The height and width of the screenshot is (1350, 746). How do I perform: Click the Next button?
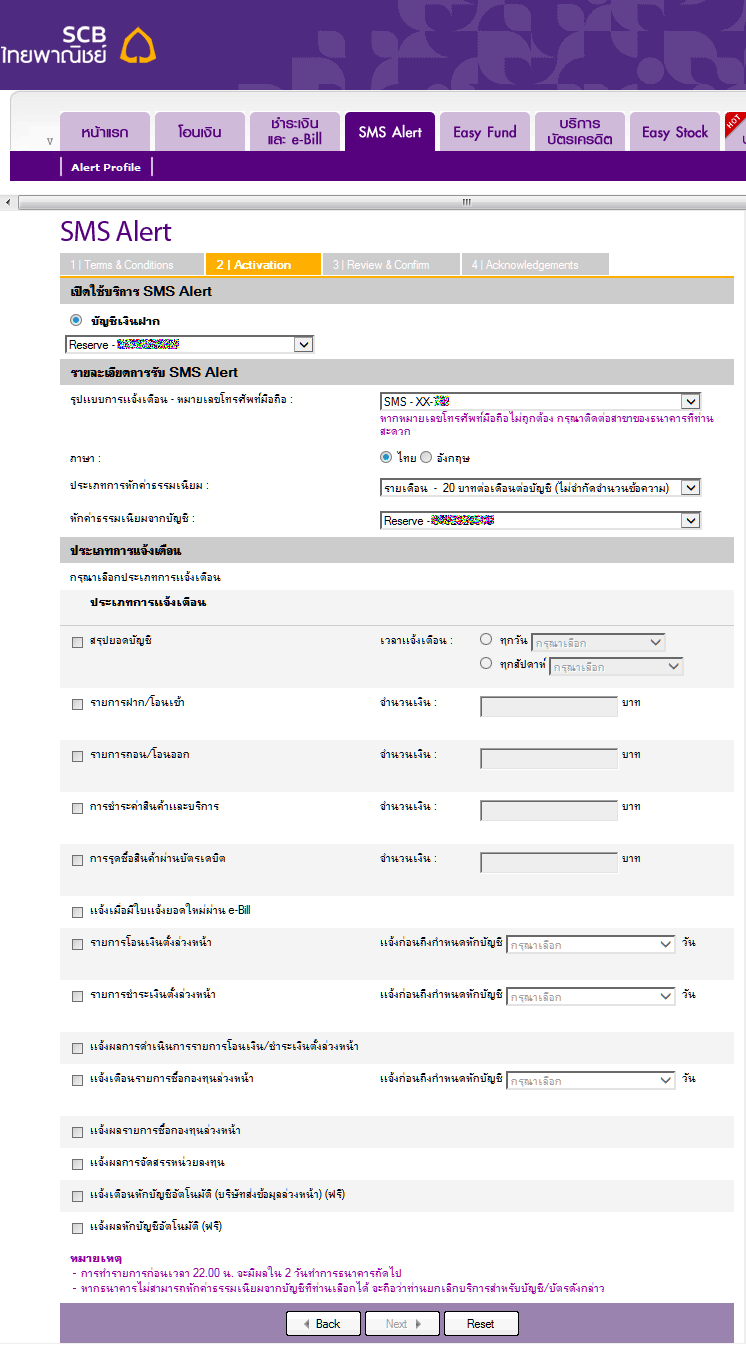click(x=401, y=1323)
